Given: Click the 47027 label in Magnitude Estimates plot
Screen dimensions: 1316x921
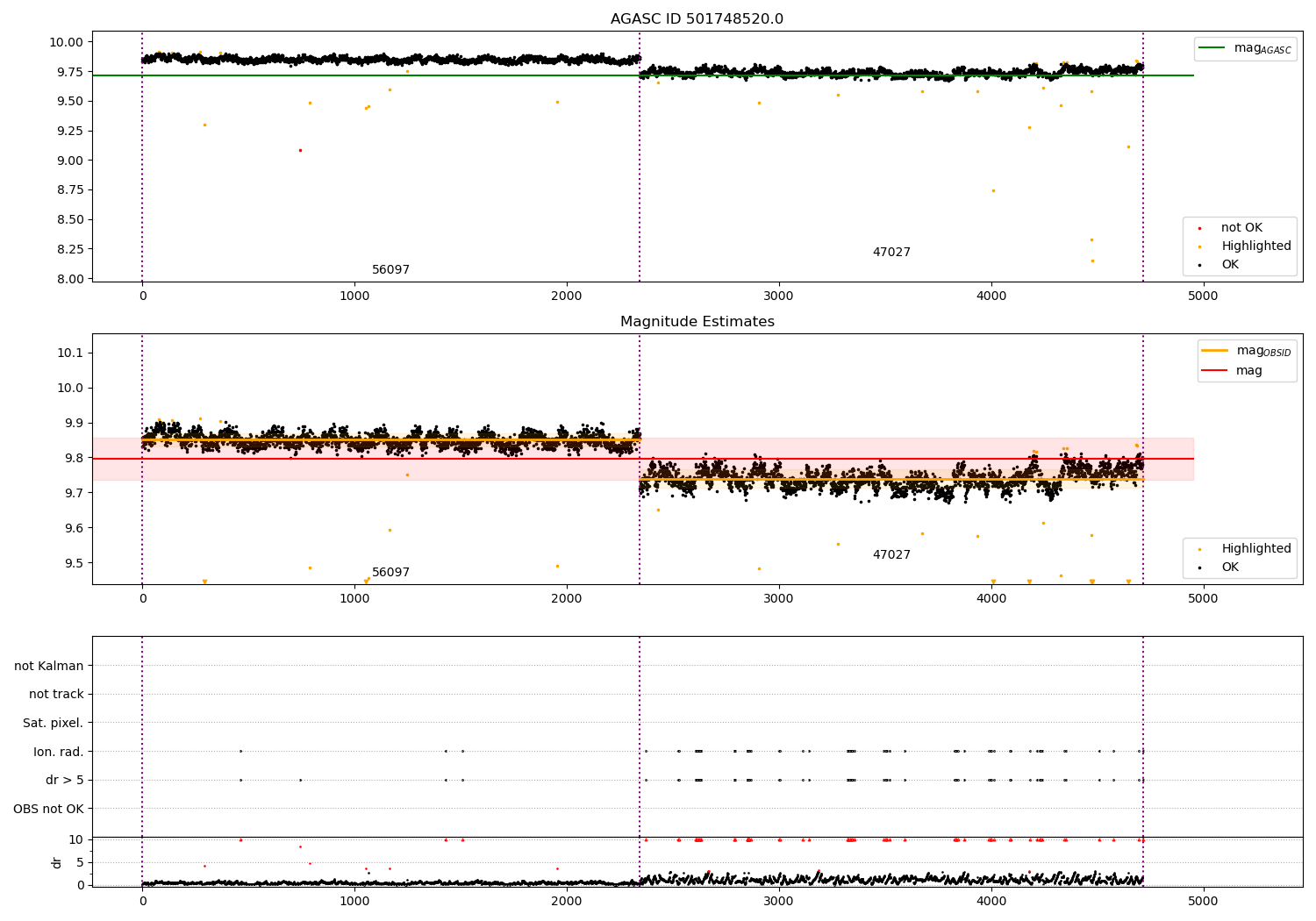Looking at the screenshot, I should point(891,555).
